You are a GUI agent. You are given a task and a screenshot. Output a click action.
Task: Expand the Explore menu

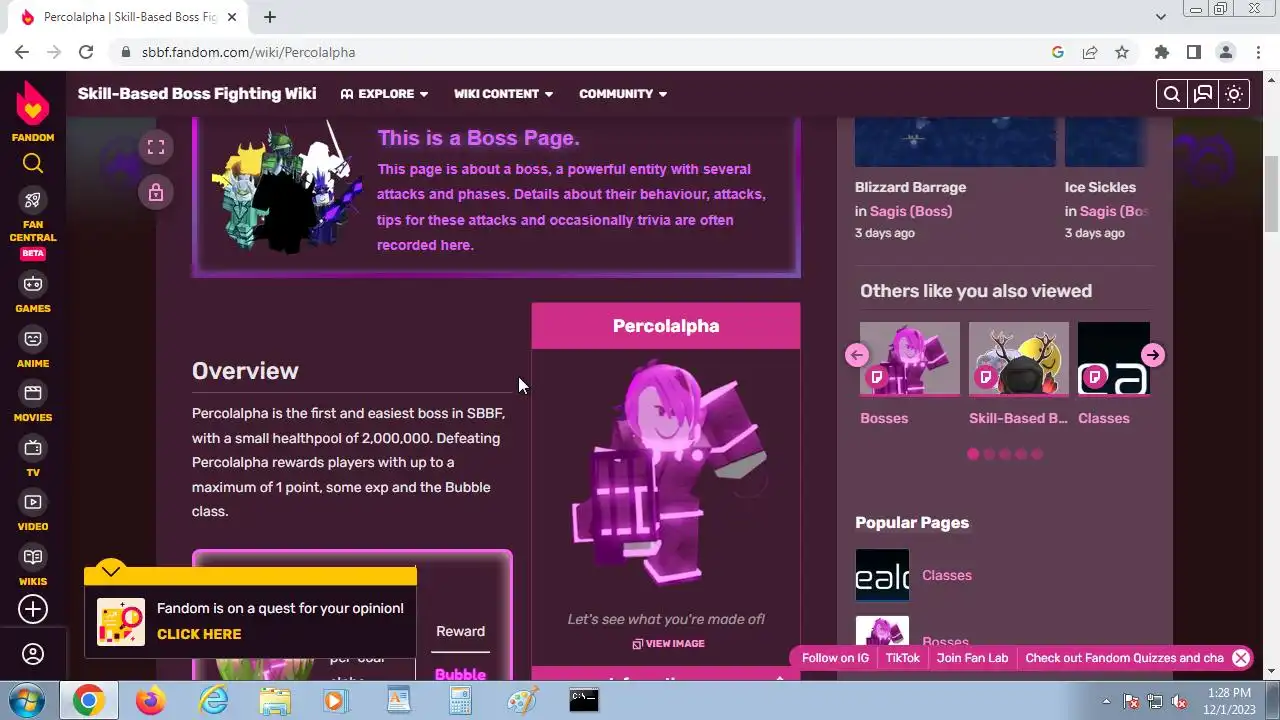click(384, 94)
